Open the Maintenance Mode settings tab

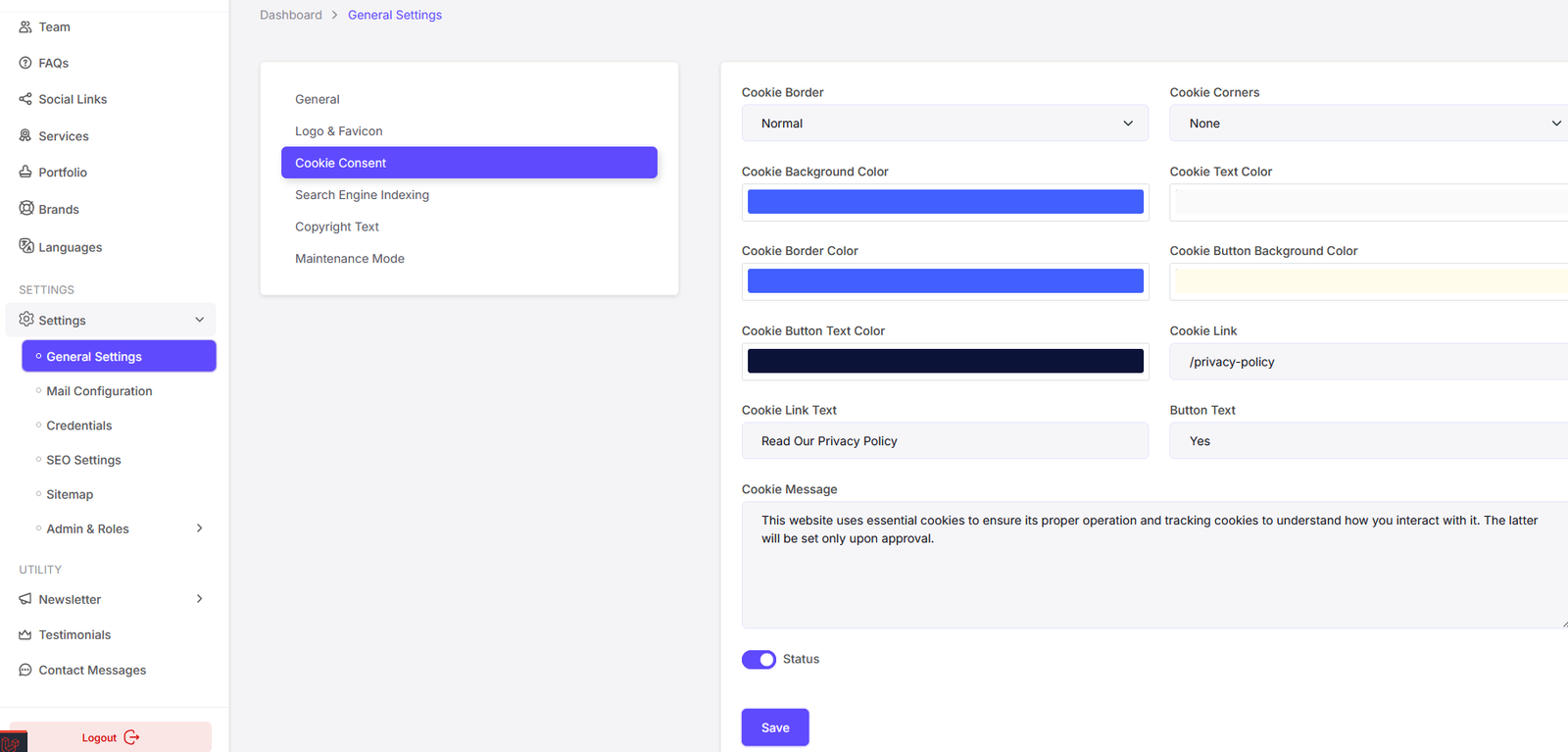(x=350, y=259)
